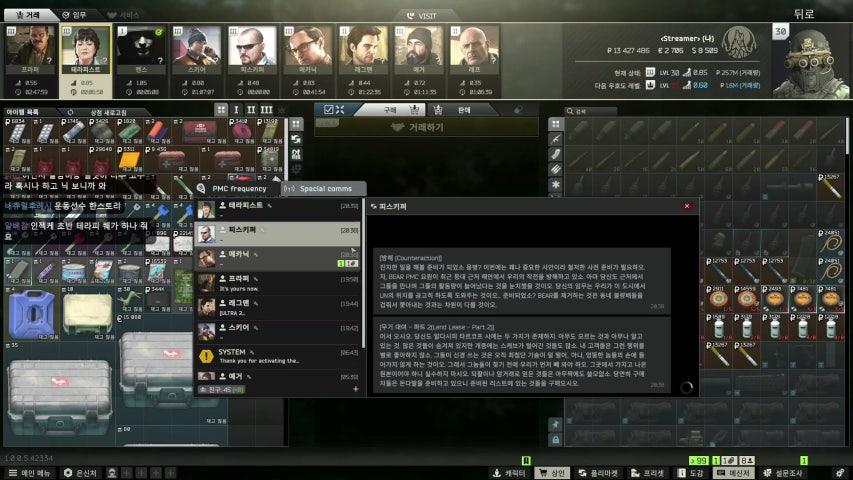The width and height of the screenshot is (853, 480).
Task: Open 레그맨 conversation in chat list
Action: click(279, 307)
